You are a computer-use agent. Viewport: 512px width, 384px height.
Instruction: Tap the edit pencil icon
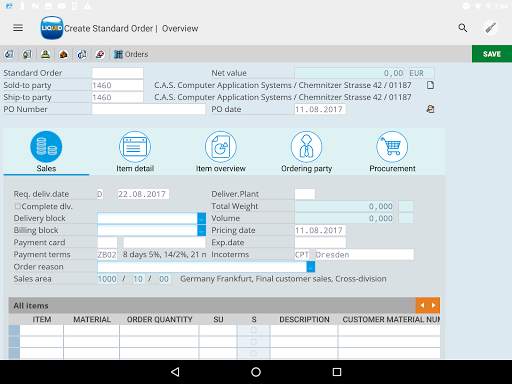[x=490, y=28]
